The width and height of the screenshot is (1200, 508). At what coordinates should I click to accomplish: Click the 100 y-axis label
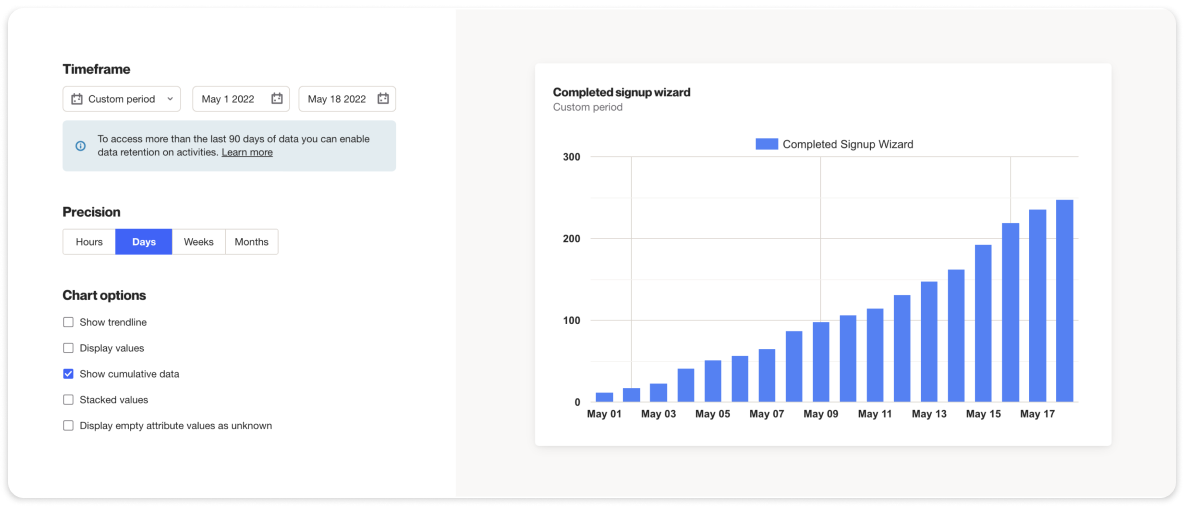pos(571,321)
